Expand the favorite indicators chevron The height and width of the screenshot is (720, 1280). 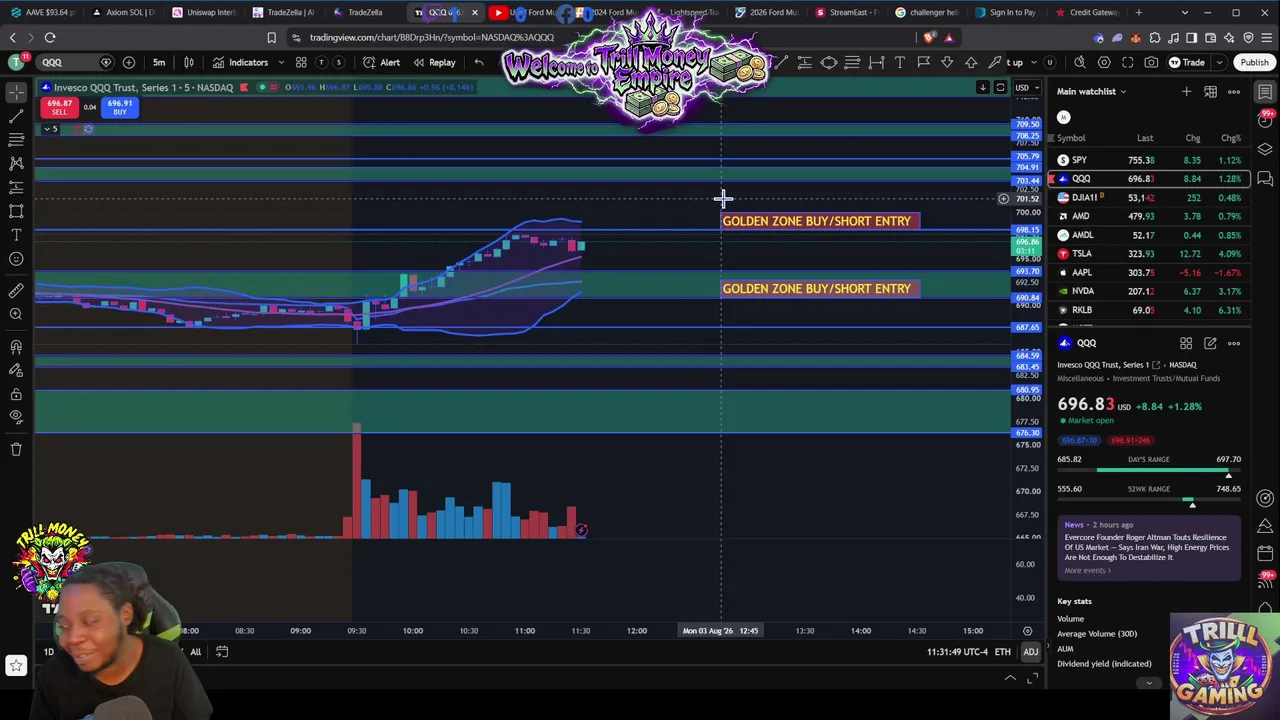tap(281, 62)
